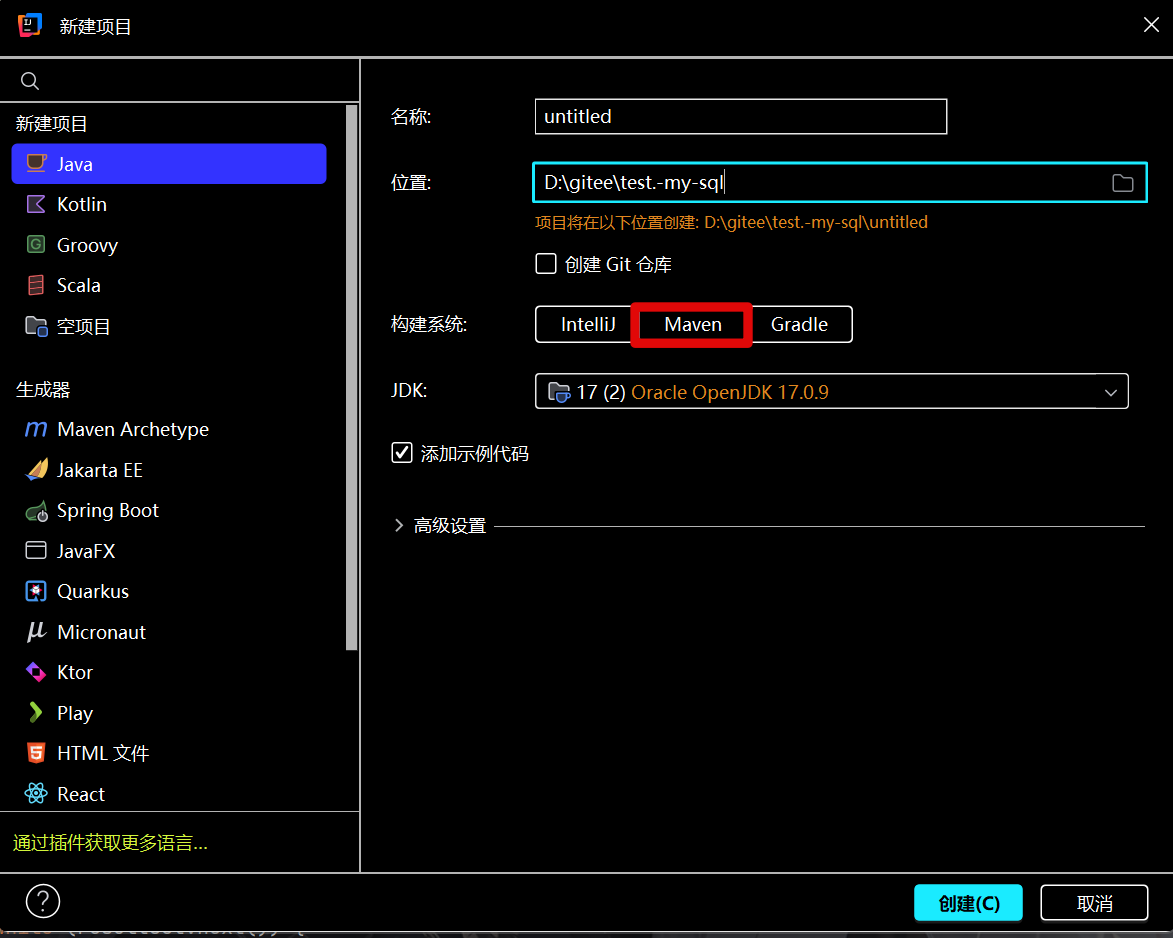Click the Spring Boot power icon

[36, 511]
